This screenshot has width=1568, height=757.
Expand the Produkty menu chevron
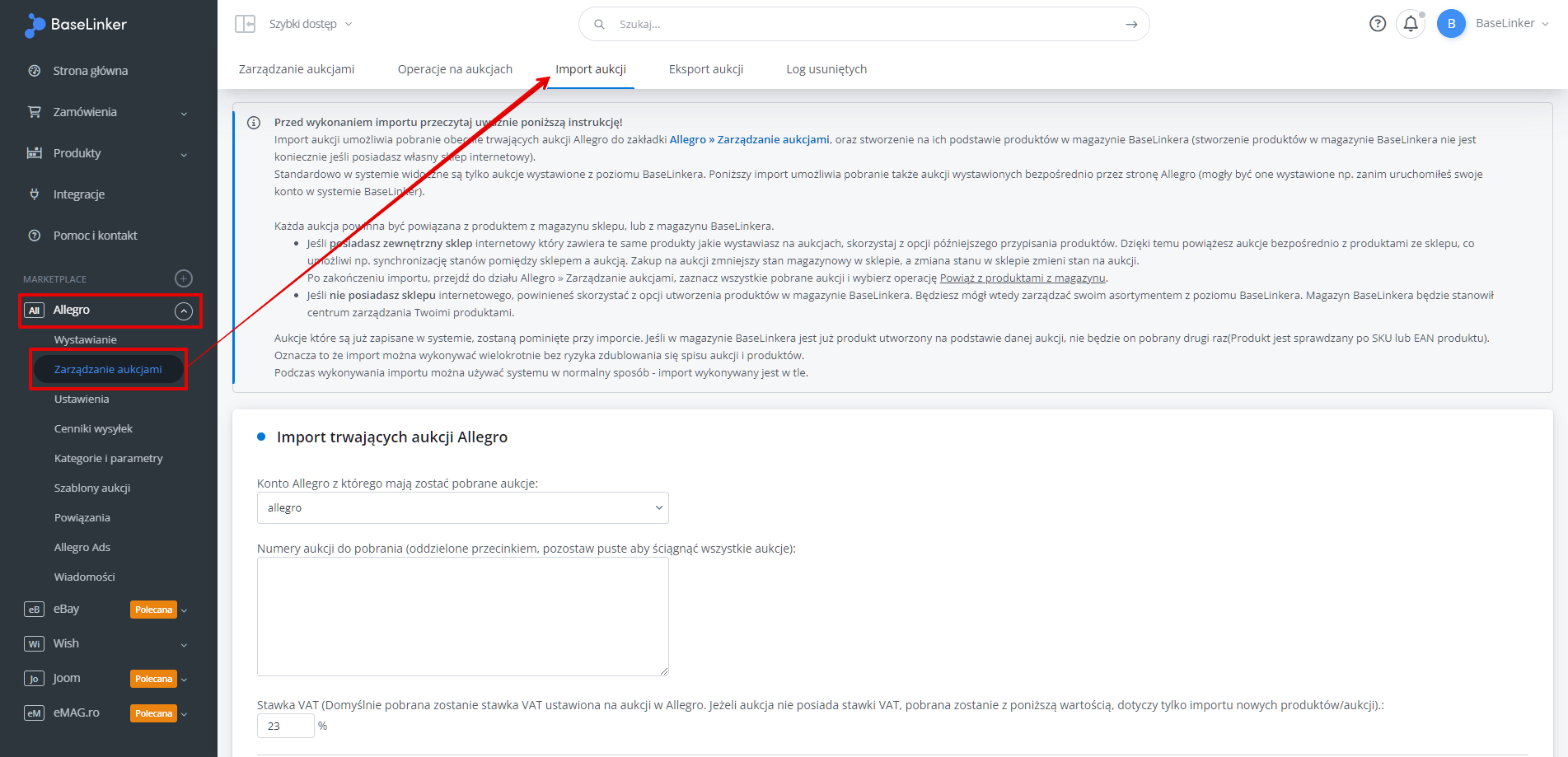pyautogui.click(x=184, y=154)
